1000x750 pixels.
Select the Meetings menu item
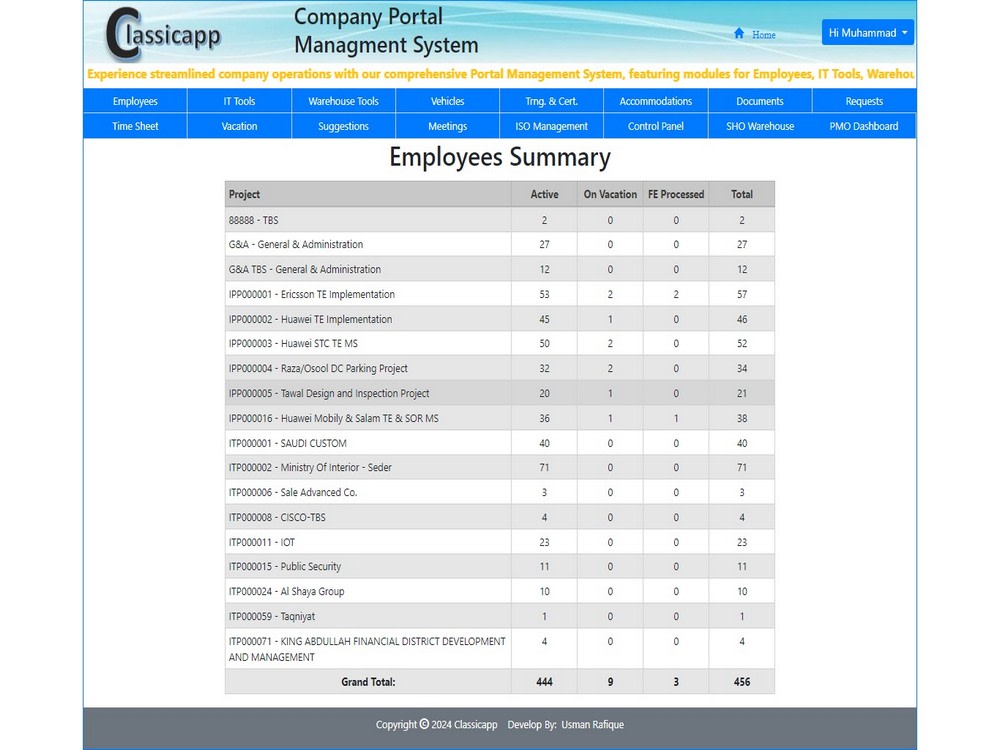click(447, 126)
